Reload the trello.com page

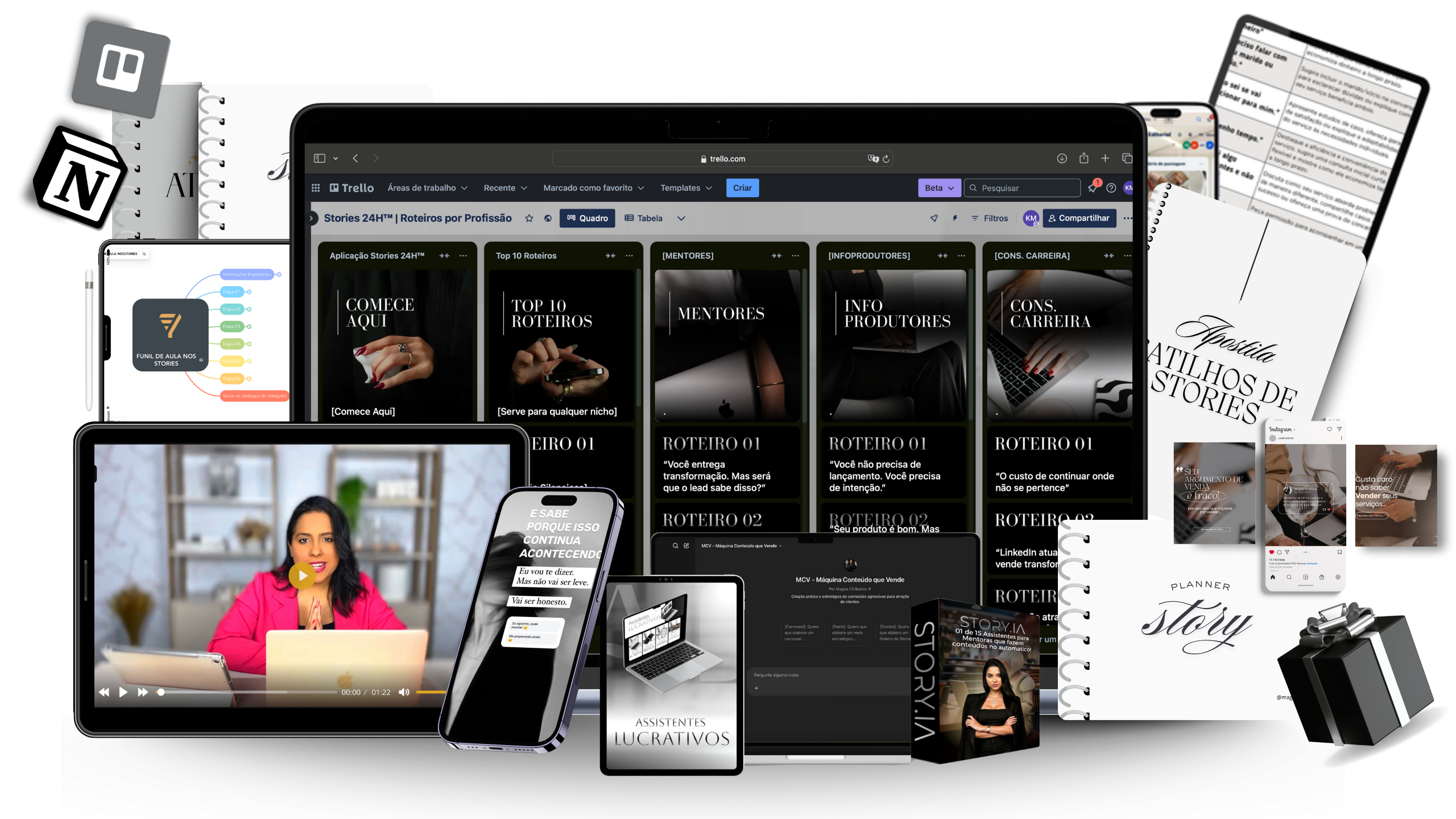(886, 159)
